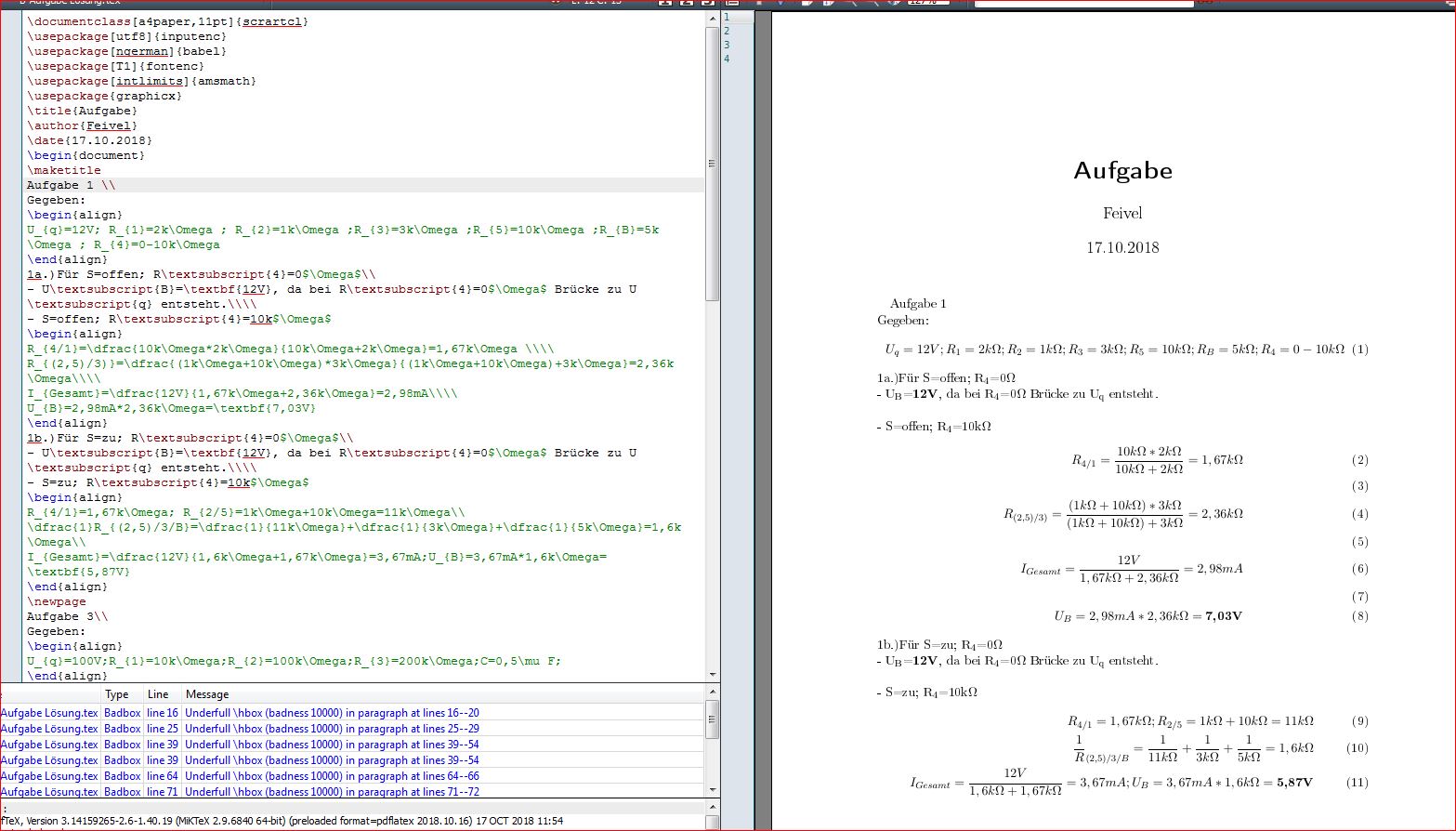Click '1b.)Für S=zu' line in PDF preview
The height and width of the screenshot is (831, 1456).
939,644
